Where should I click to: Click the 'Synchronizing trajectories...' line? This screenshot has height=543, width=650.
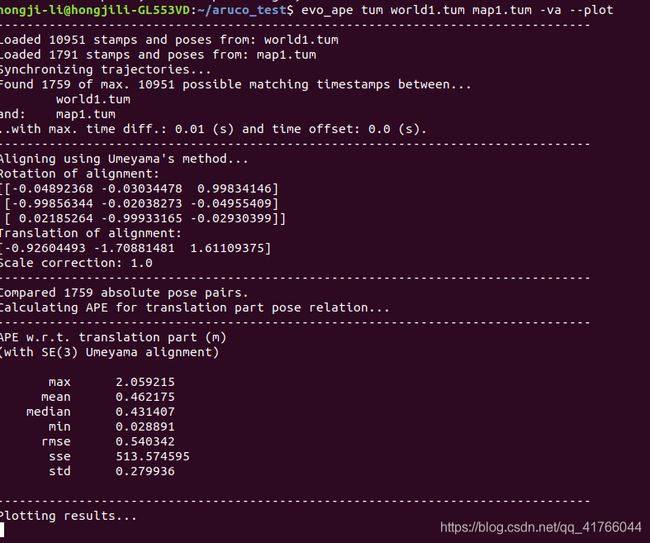(x=105, y=70)
